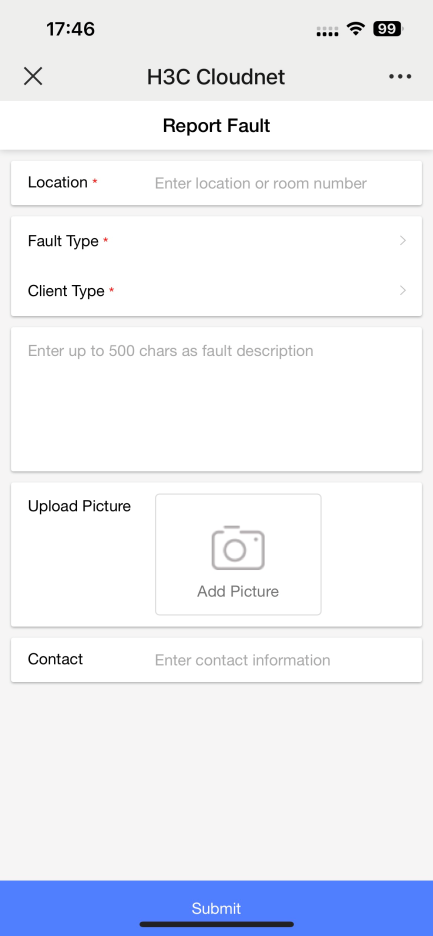Expand the Fault Type chevron

point(403,241)
